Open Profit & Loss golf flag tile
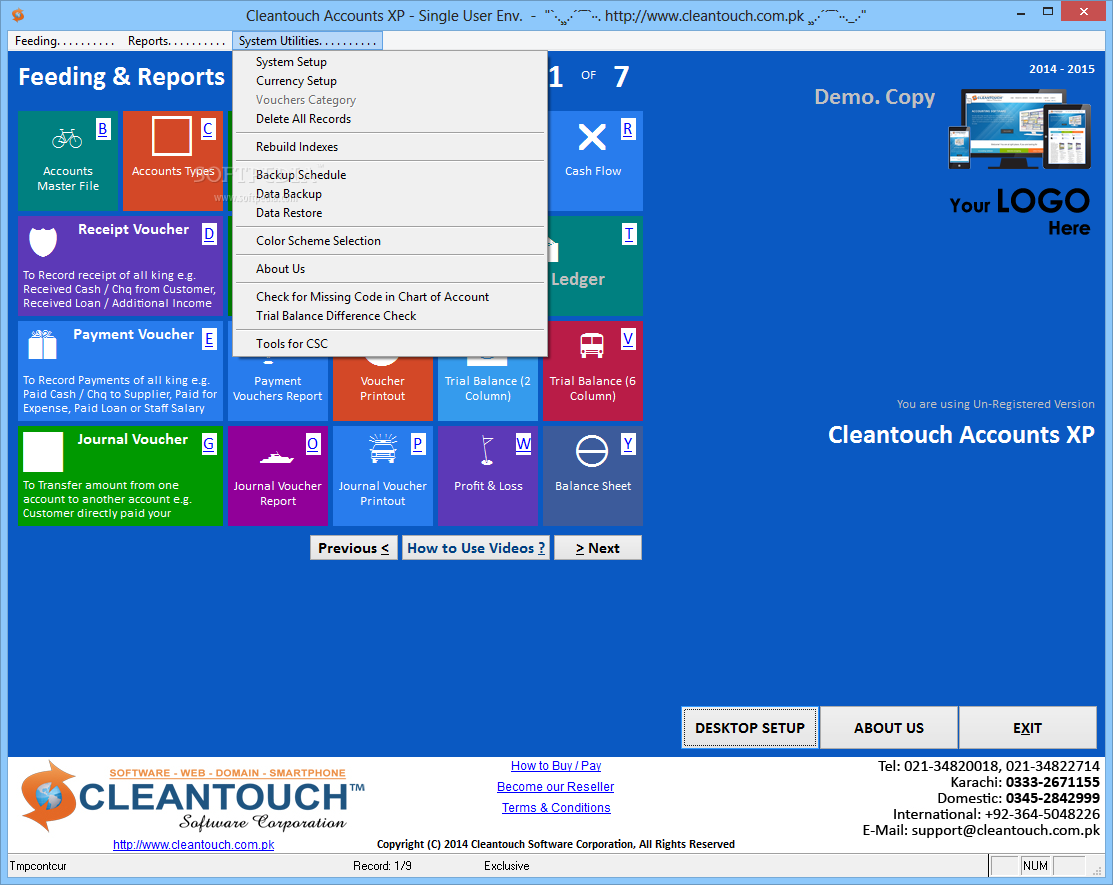 pyautogui.click(x=488, y=476)
